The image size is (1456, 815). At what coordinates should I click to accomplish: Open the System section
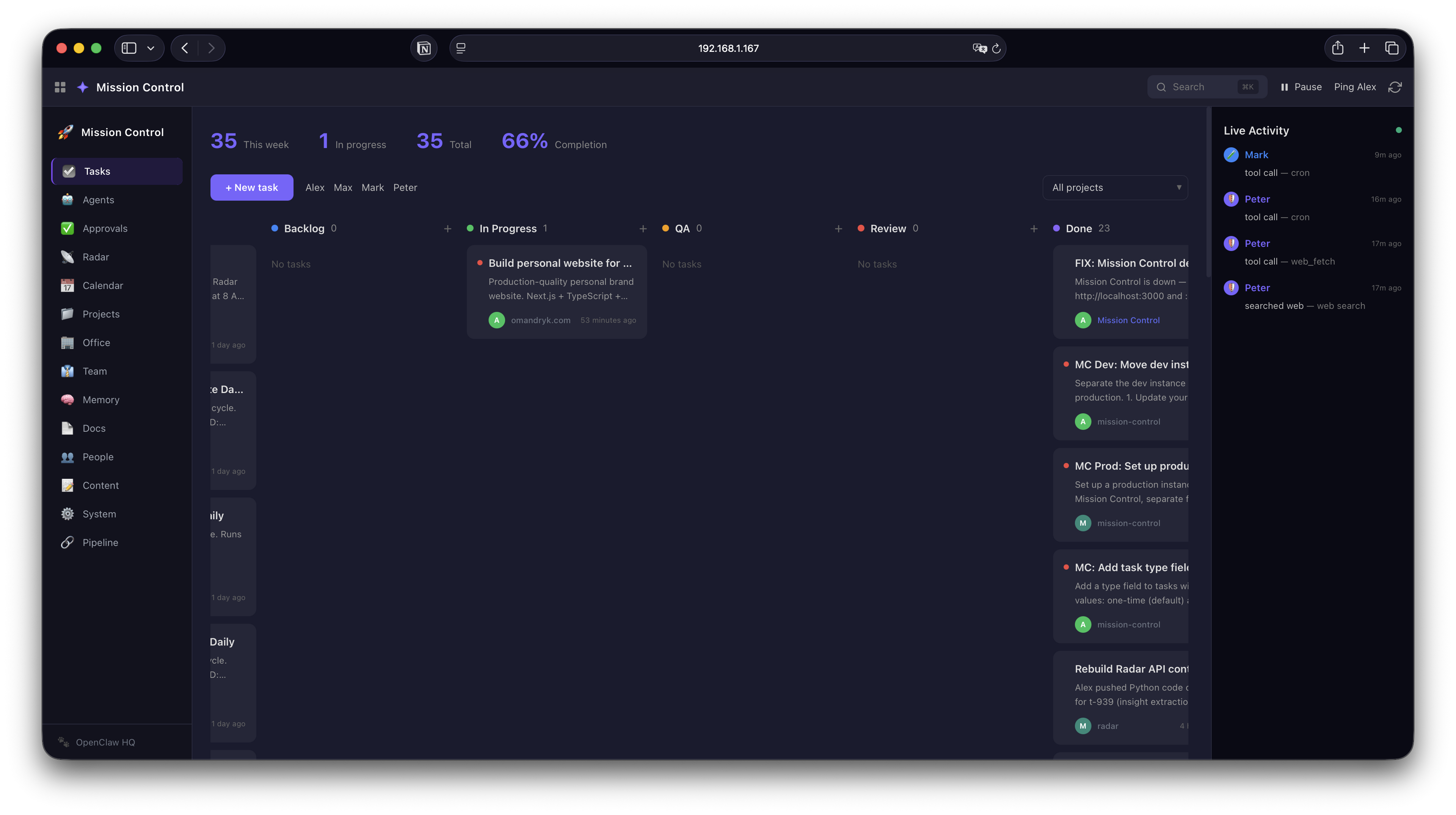(x=99, y=513)
